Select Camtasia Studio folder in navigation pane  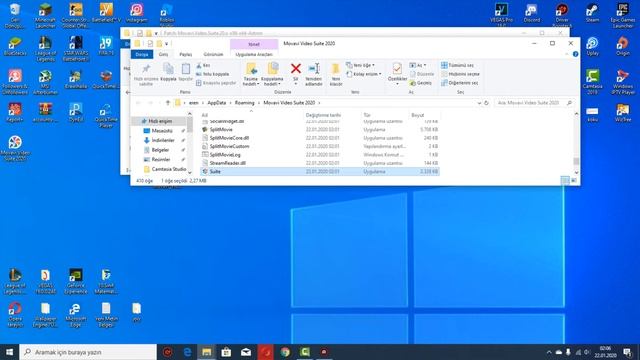168,169
